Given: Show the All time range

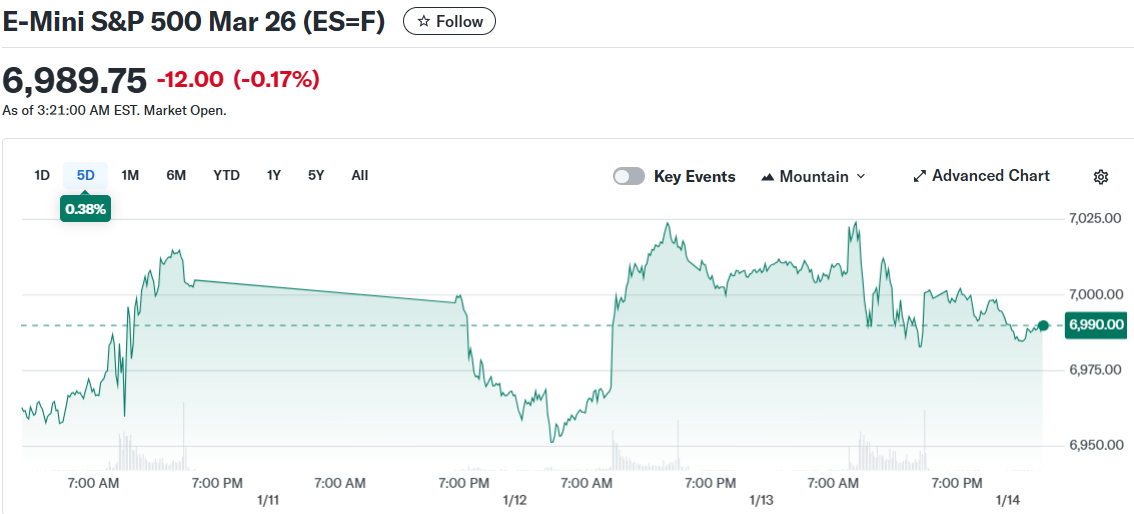Looking at the screenshot, I should click(x=360, y=175).
